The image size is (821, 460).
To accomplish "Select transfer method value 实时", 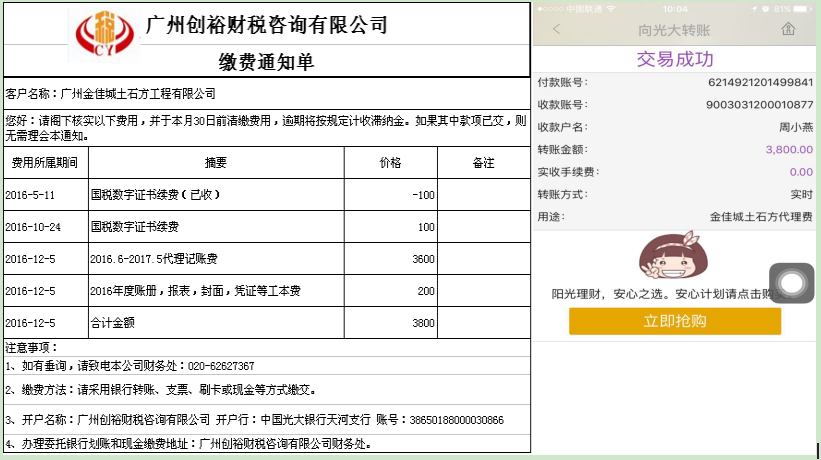I will click(x=802, y=195).
